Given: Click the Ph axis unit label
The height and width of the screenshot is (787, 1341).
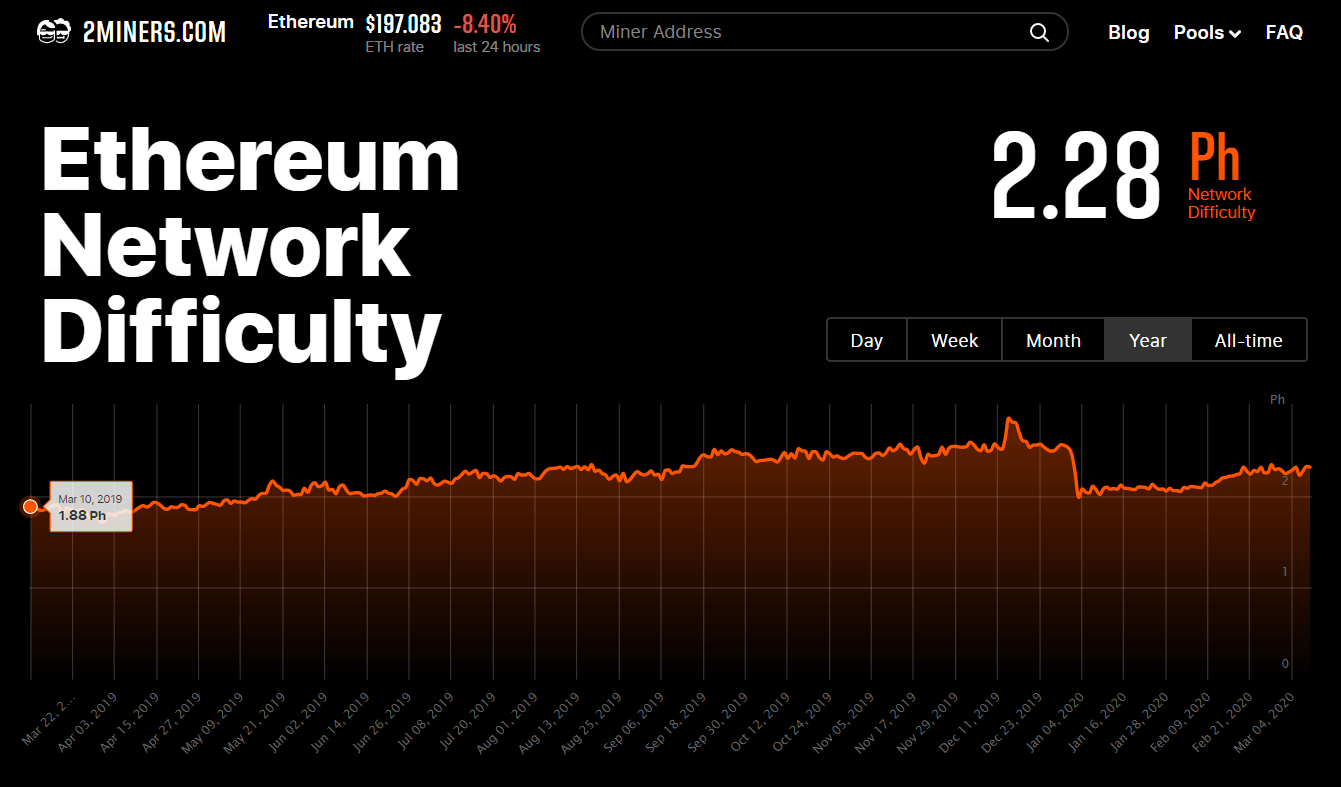Looking at the screenshot, I should (1277, 399).
